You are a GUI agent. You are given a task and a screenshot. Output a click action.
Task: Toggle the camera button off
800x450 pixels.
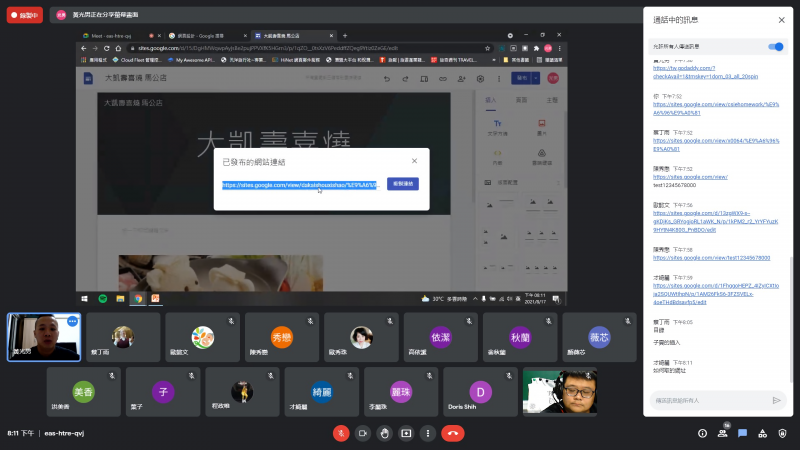(362, 433)
